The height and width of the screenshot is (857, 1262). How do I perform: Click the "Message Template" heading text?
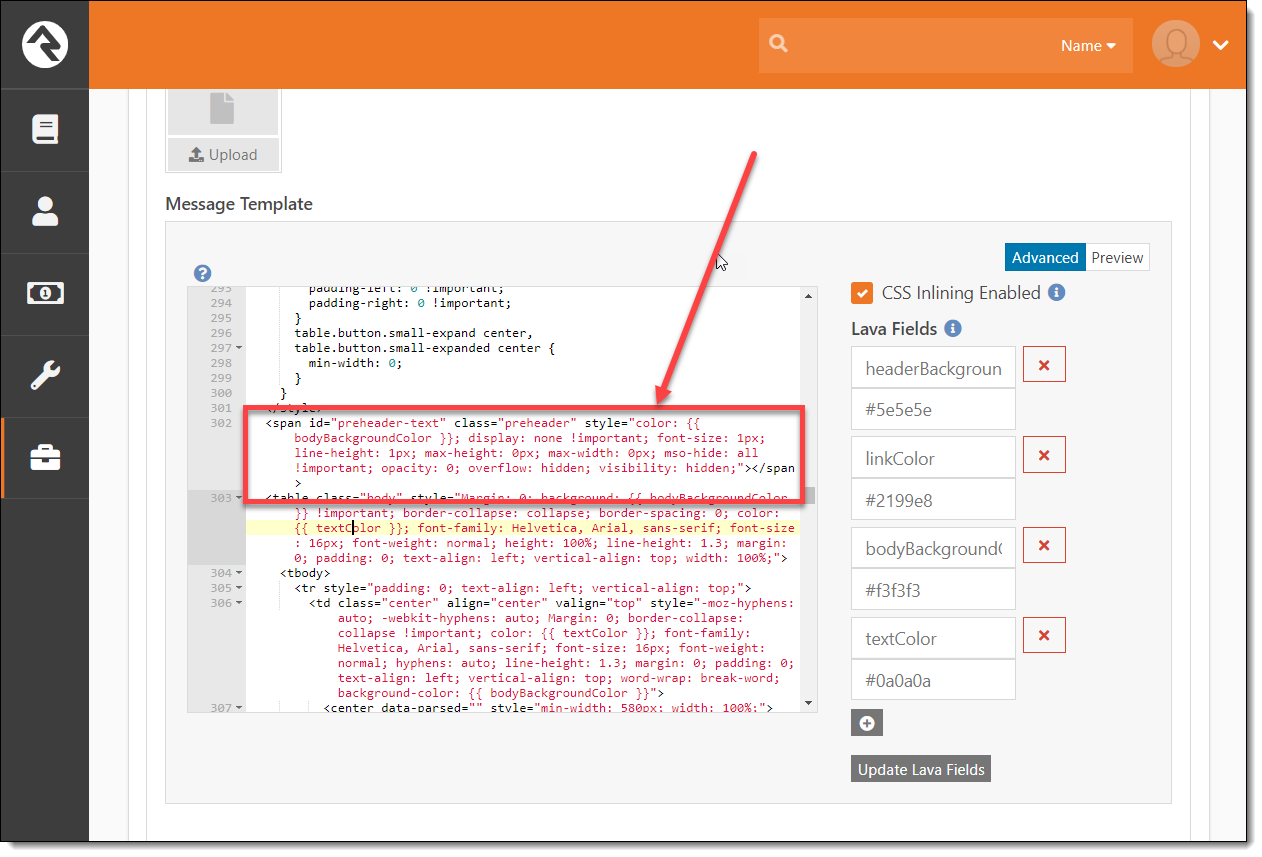[239, 204]
